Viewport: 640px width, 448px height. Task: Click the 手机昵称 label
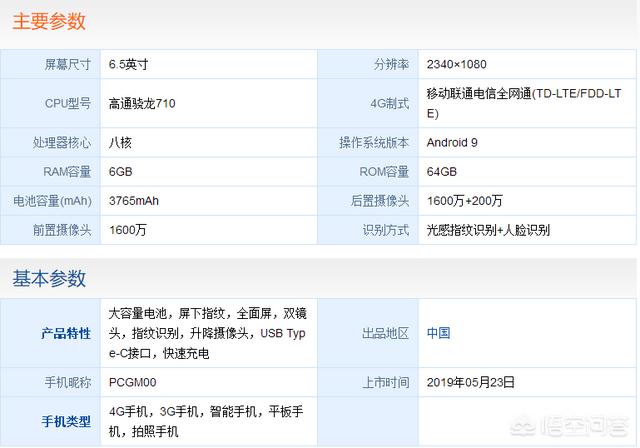pyautogui.click(x=67, y=383)
